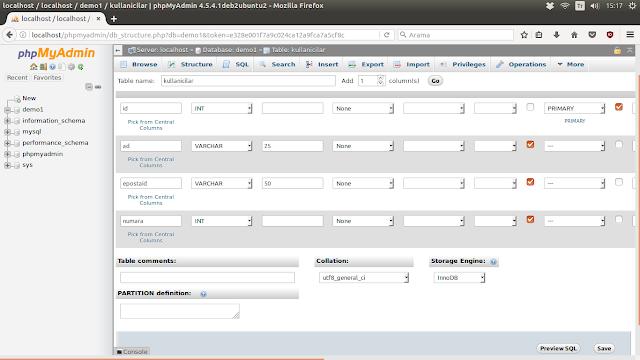Screen dimensions: 640x360
Task: Open the Wi-Fi network indicator
Action: 565,6
